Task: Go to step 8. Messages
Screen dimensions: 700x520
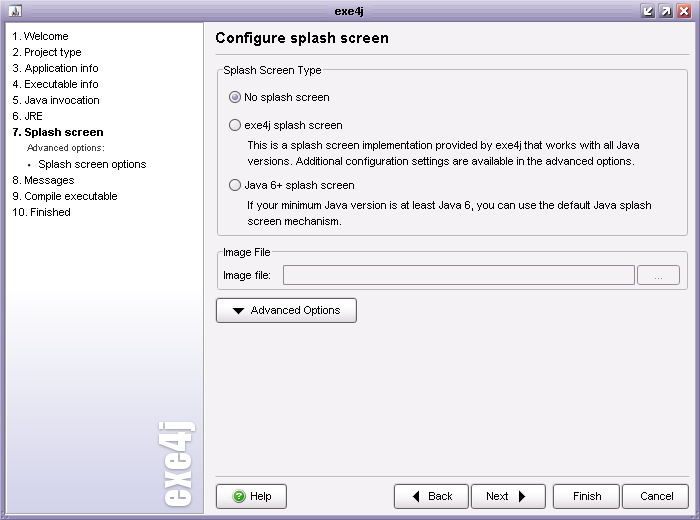Action: pyautogui.click(x=43, y=180)
